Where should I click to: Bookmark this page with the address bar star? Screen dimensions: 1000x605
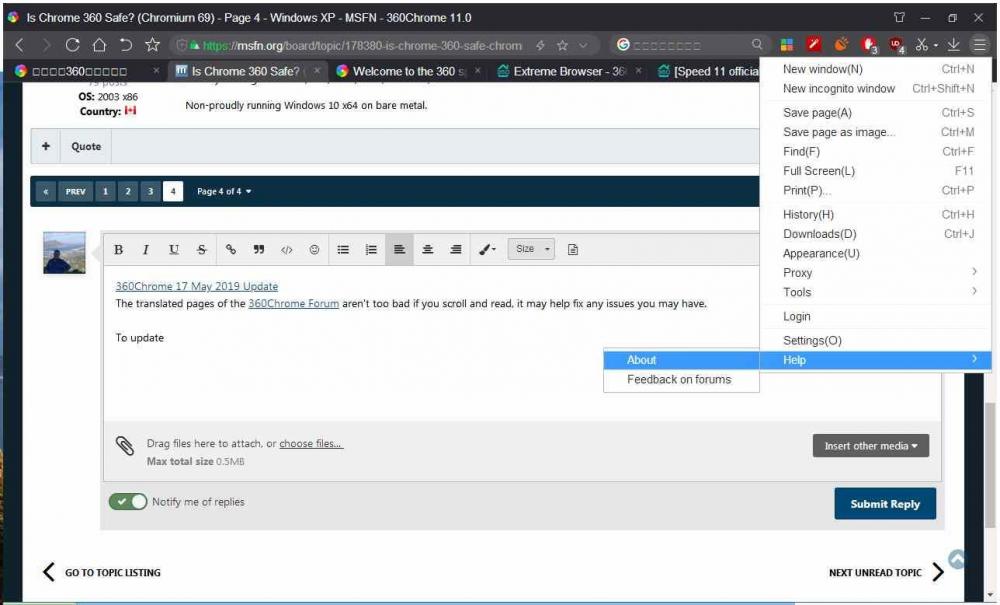pos(562,45)
